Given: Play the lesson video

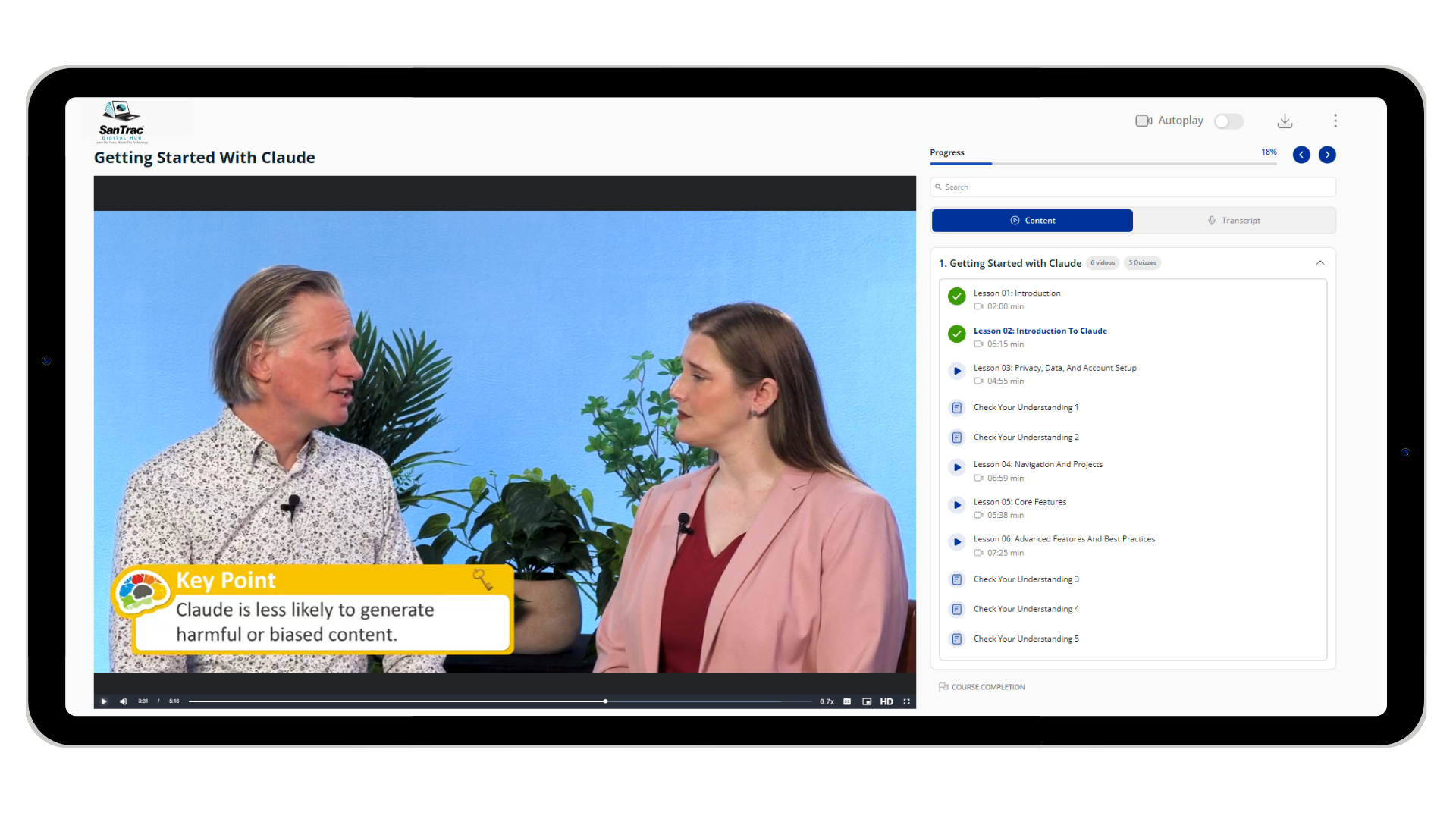Looking at the screenshot, I should 104,701.
